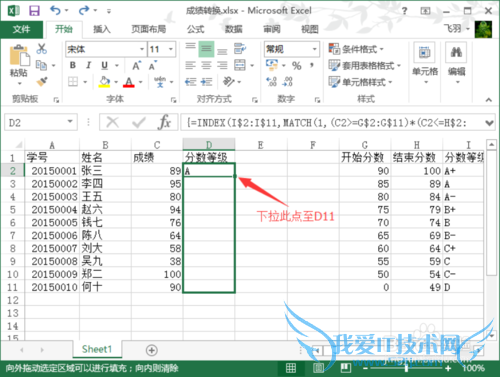Toggle the highlighted Middle Align button
This screenshot has height=377, width=500.
pos(206,49)
